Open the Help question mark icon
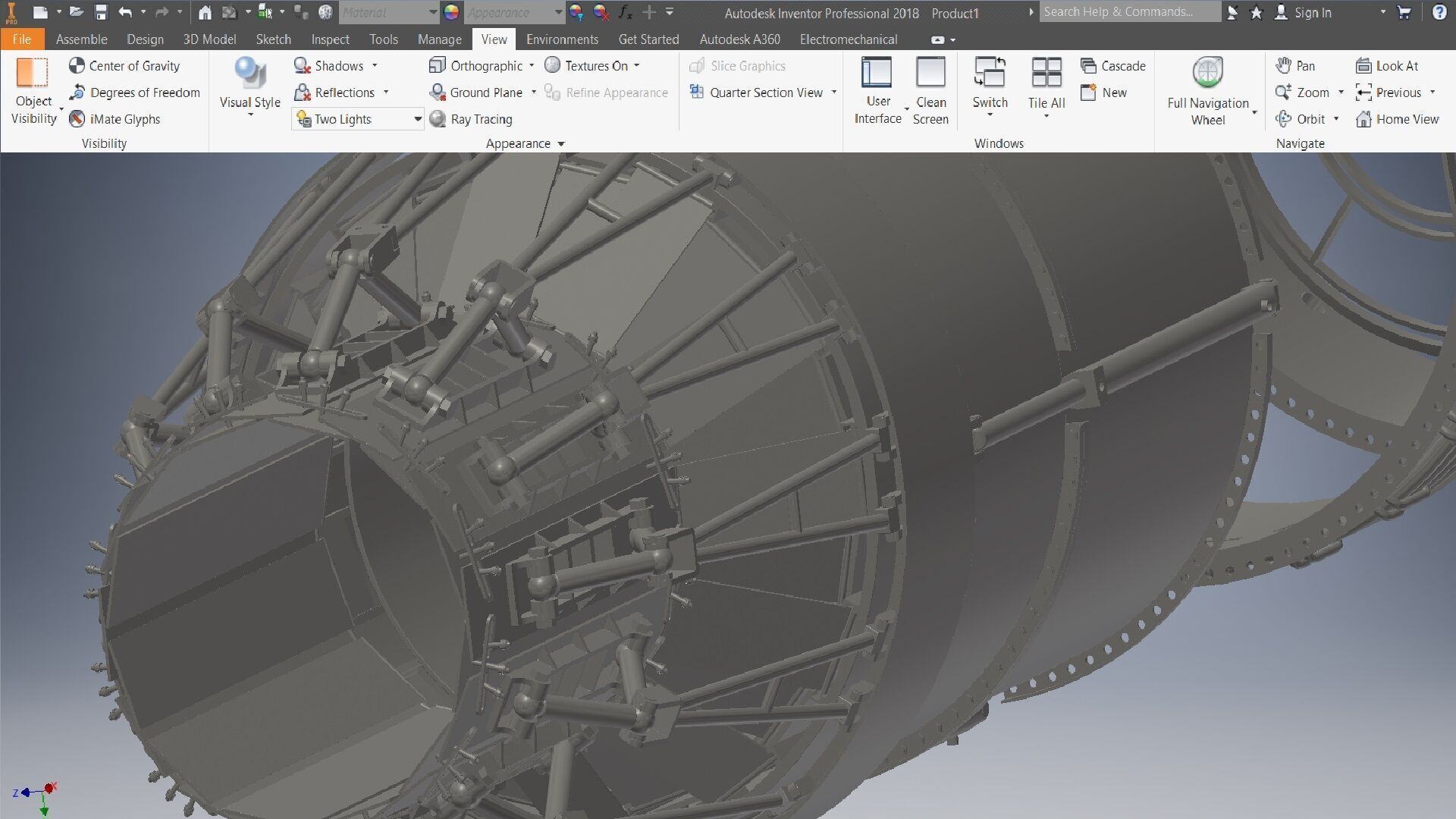 click(1439, 12)
